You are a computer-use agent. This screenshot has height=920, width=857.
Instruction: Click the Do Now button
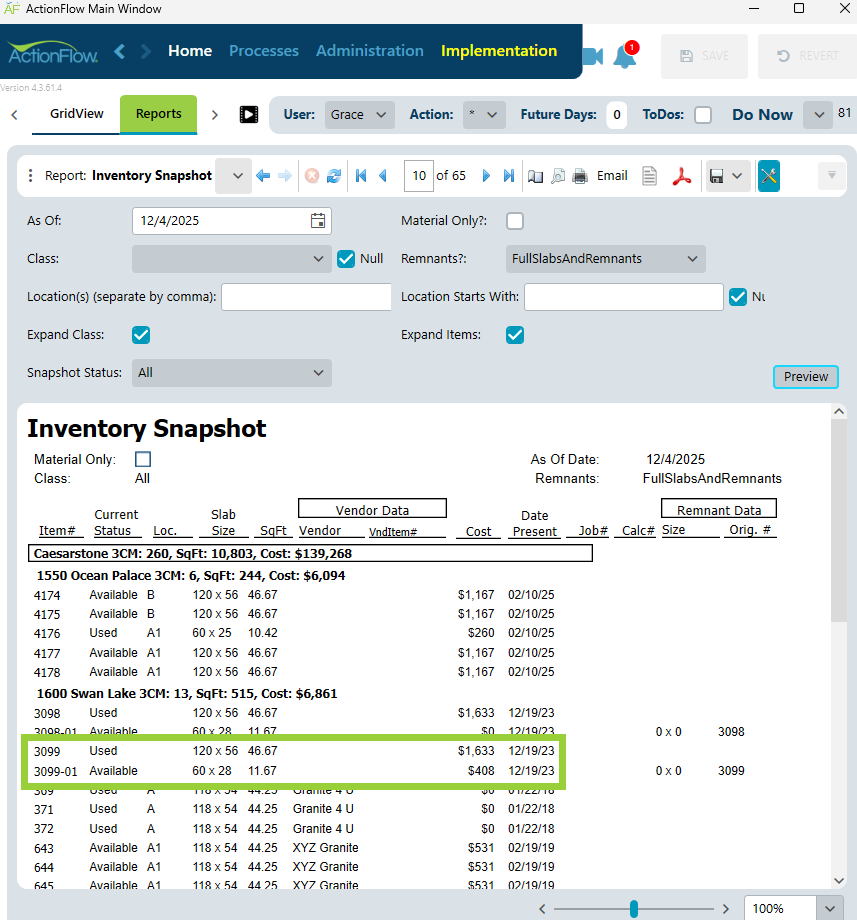coord(762,115)
